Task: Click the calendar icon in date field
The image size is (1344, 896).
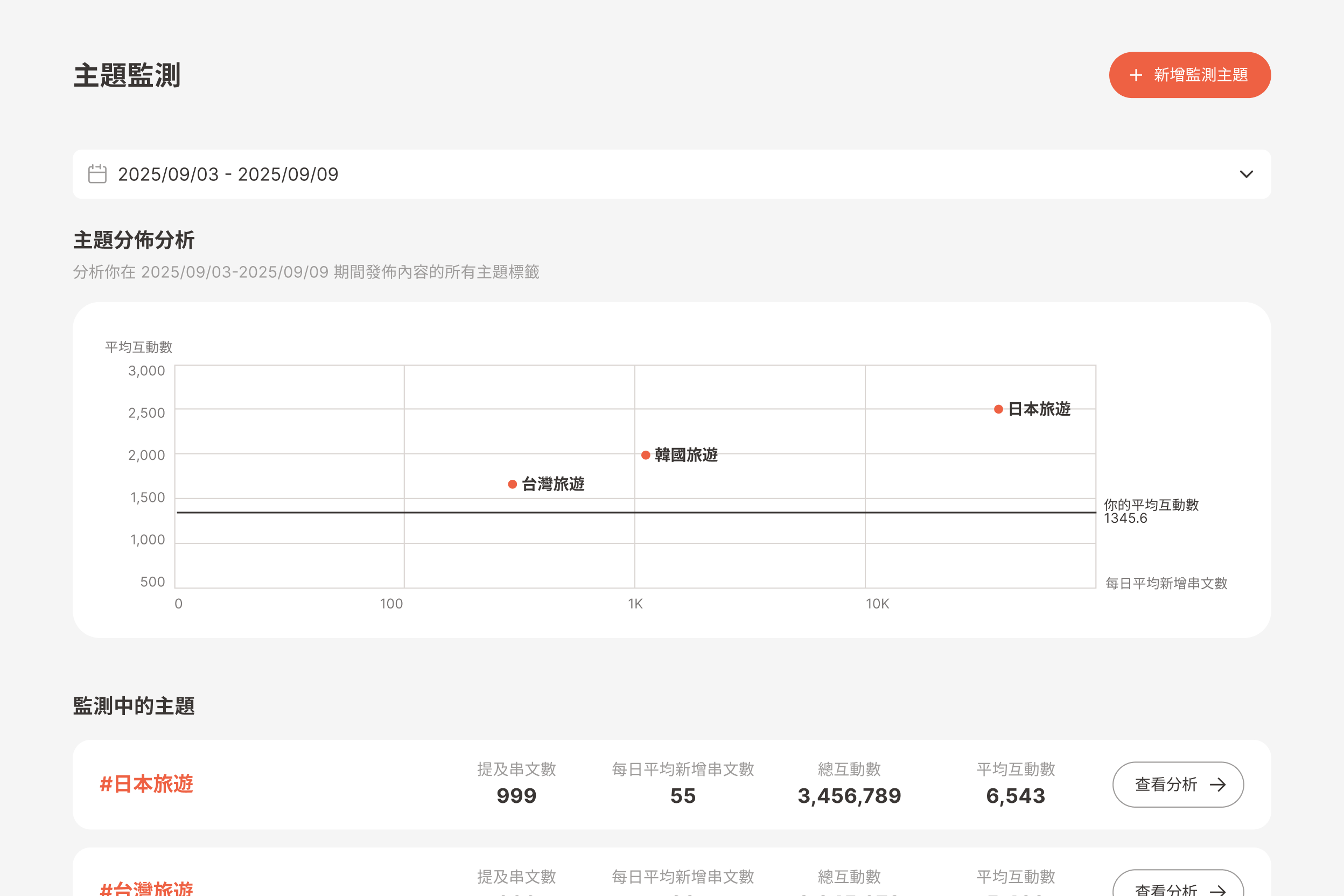Action: click(97, 174)
